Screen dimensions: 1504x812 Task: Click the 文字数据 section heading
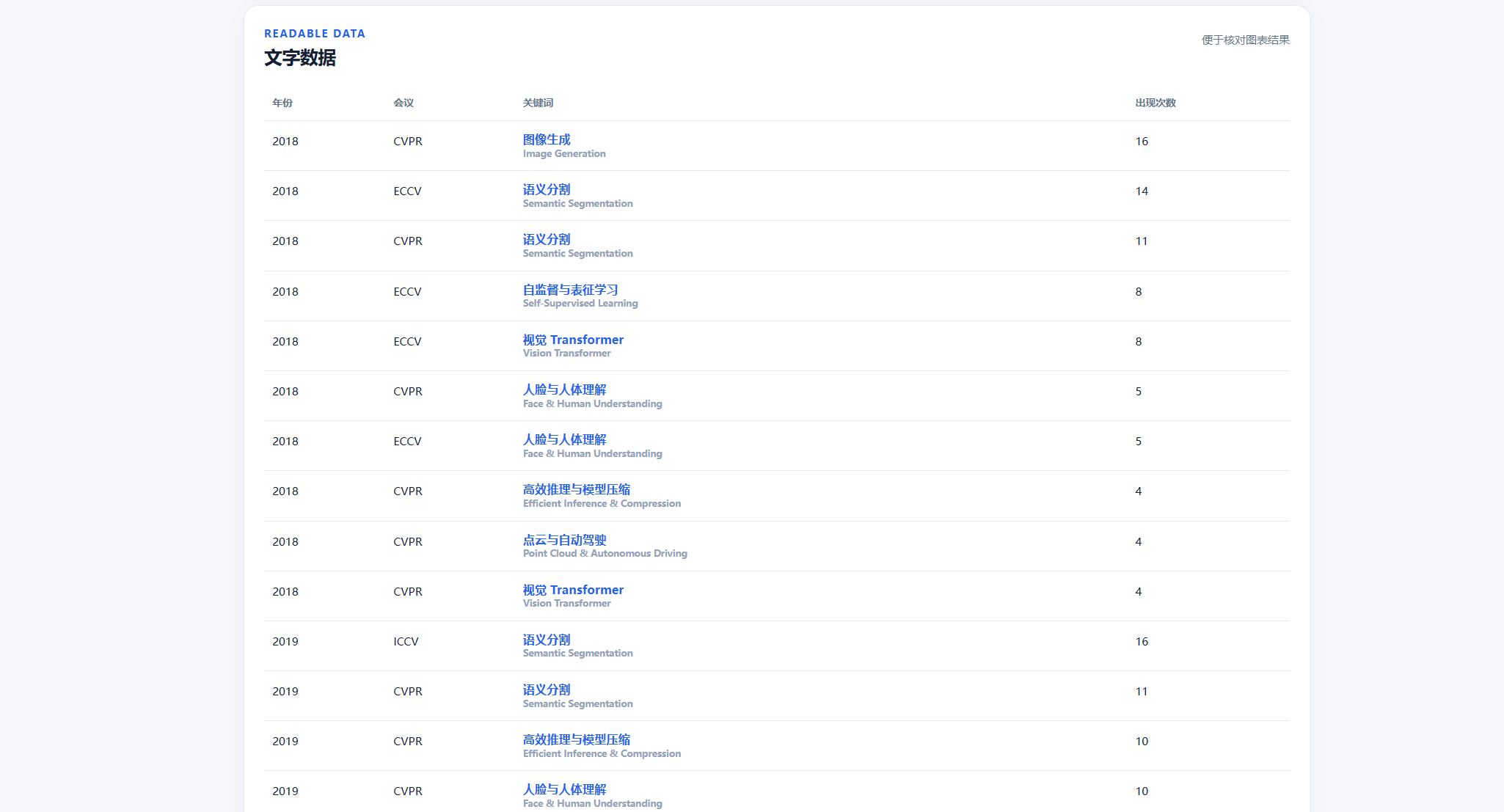coord(300,58)
